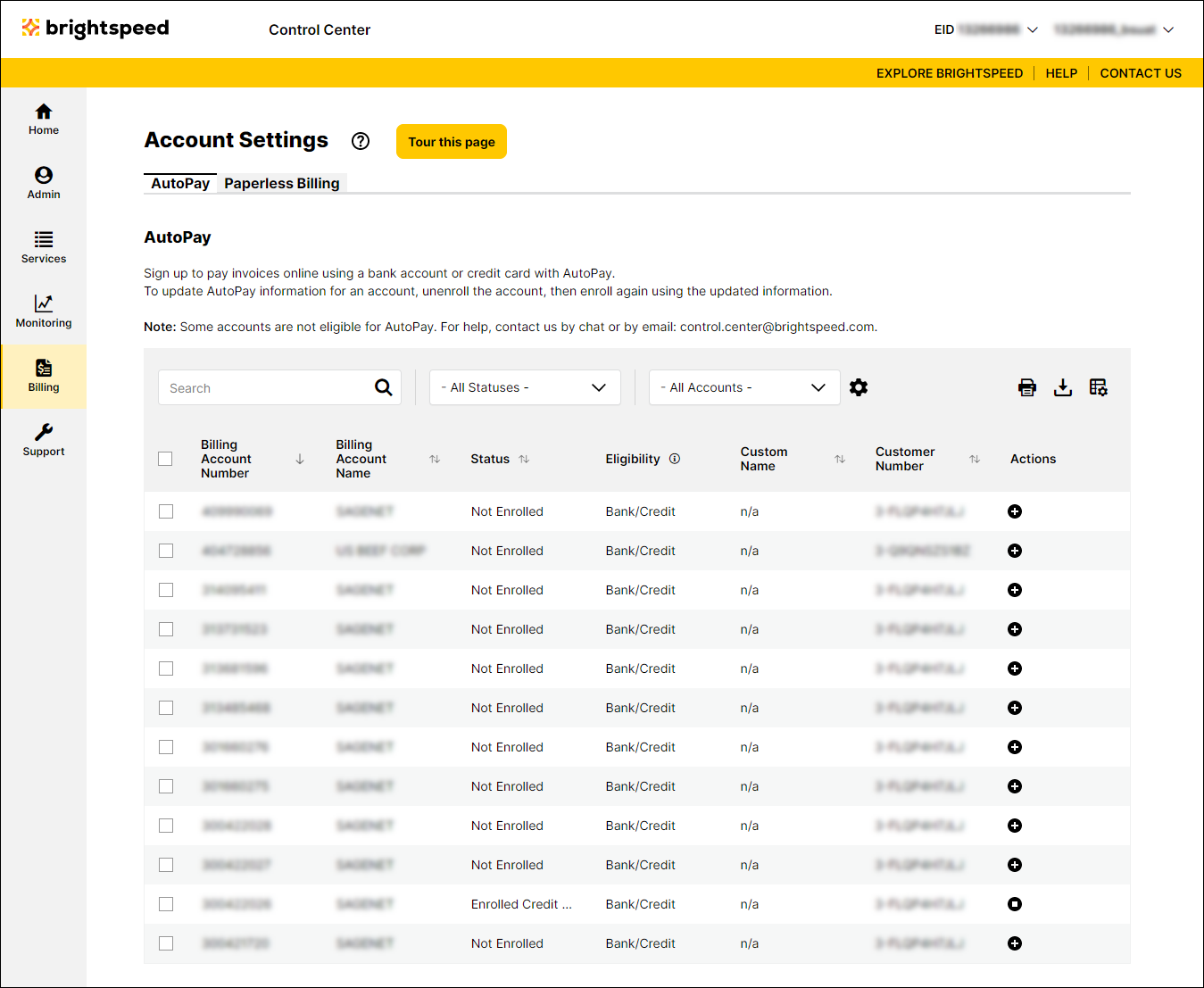Open EXPLORE BRIGHTSPEED menu link

click(950, 73)
